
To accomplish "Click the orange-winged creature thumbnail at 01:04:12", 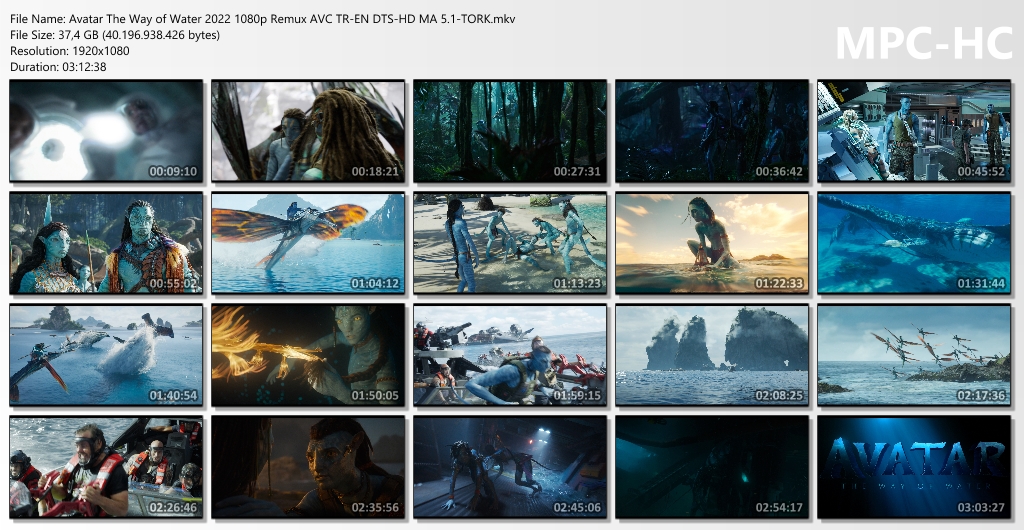I will coord(308,243).
